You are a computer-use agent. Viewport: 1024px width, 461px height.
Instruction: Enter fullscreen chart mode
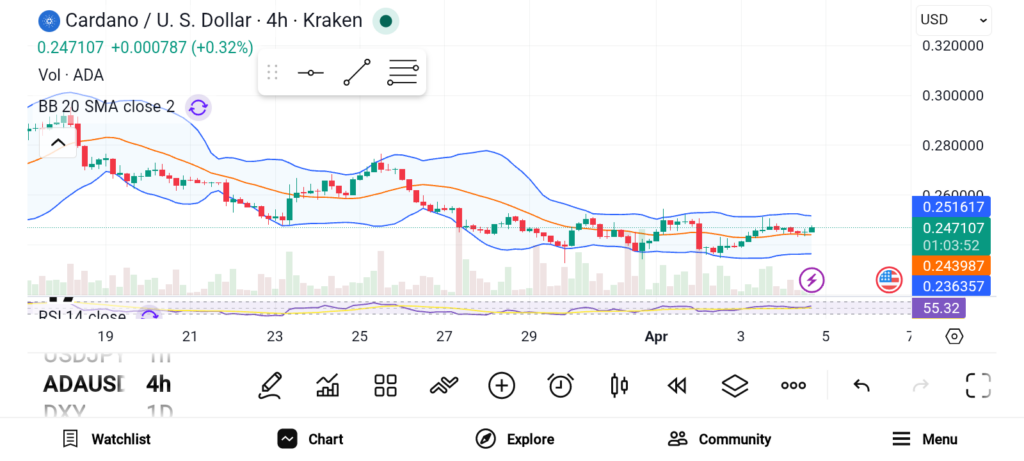tap(977, 385)
